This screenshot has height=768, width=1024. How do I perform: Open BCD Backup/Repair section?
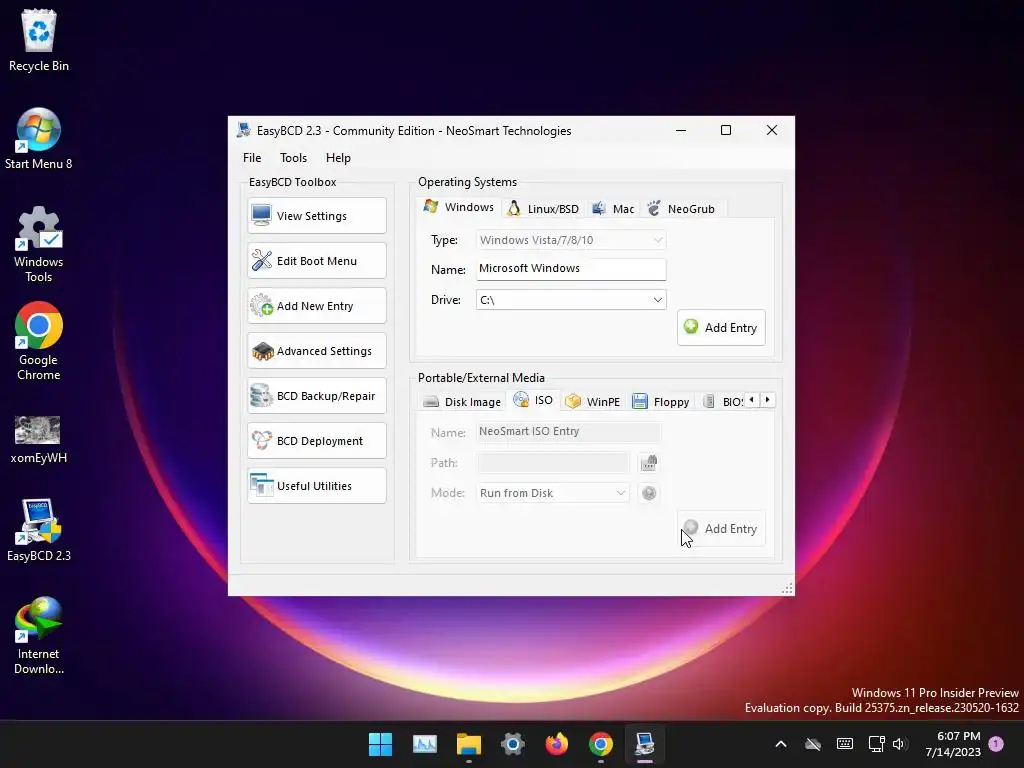[x=317, y=396]
